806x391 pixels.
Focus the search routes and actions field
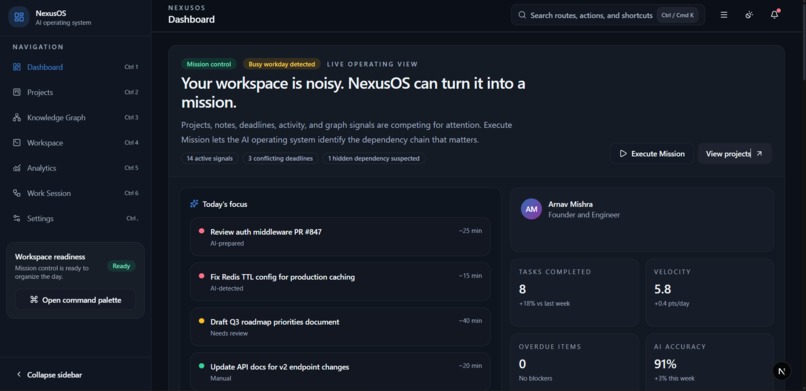pyautogui.click(x=608, y=15)
